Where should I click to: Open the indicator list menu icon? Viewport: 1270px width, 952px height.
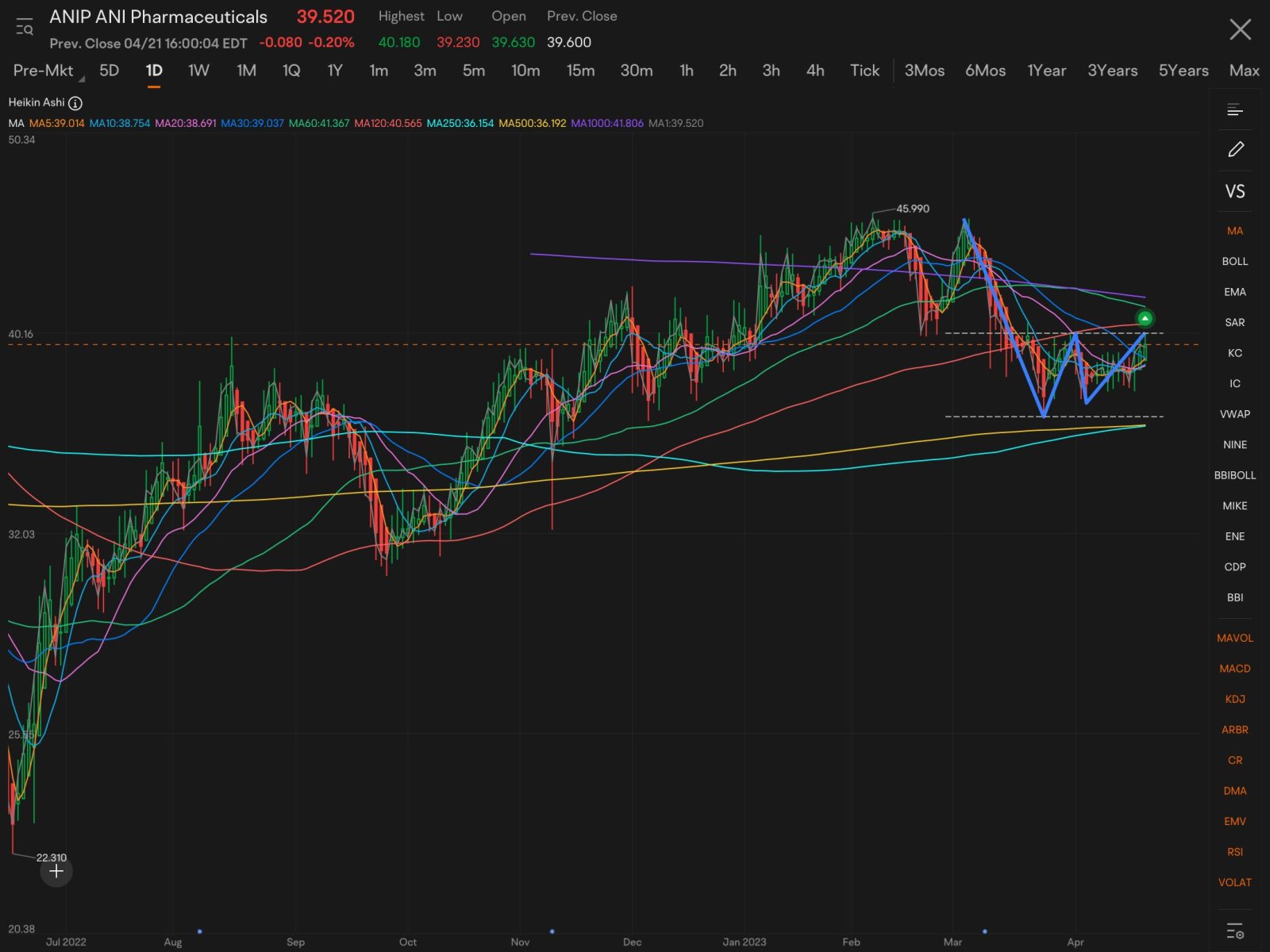[1235, 110]
